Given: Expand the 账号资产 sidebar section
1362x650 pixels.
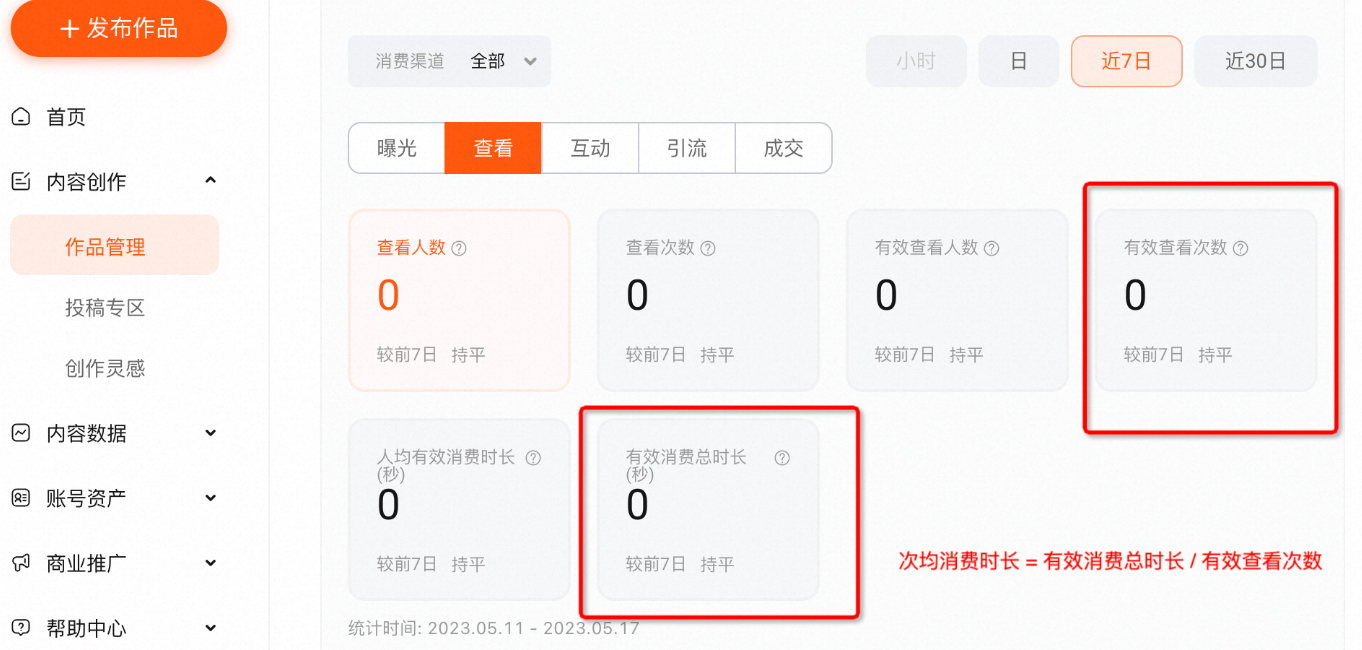Looking at the screenshot, I should point(210,498).
